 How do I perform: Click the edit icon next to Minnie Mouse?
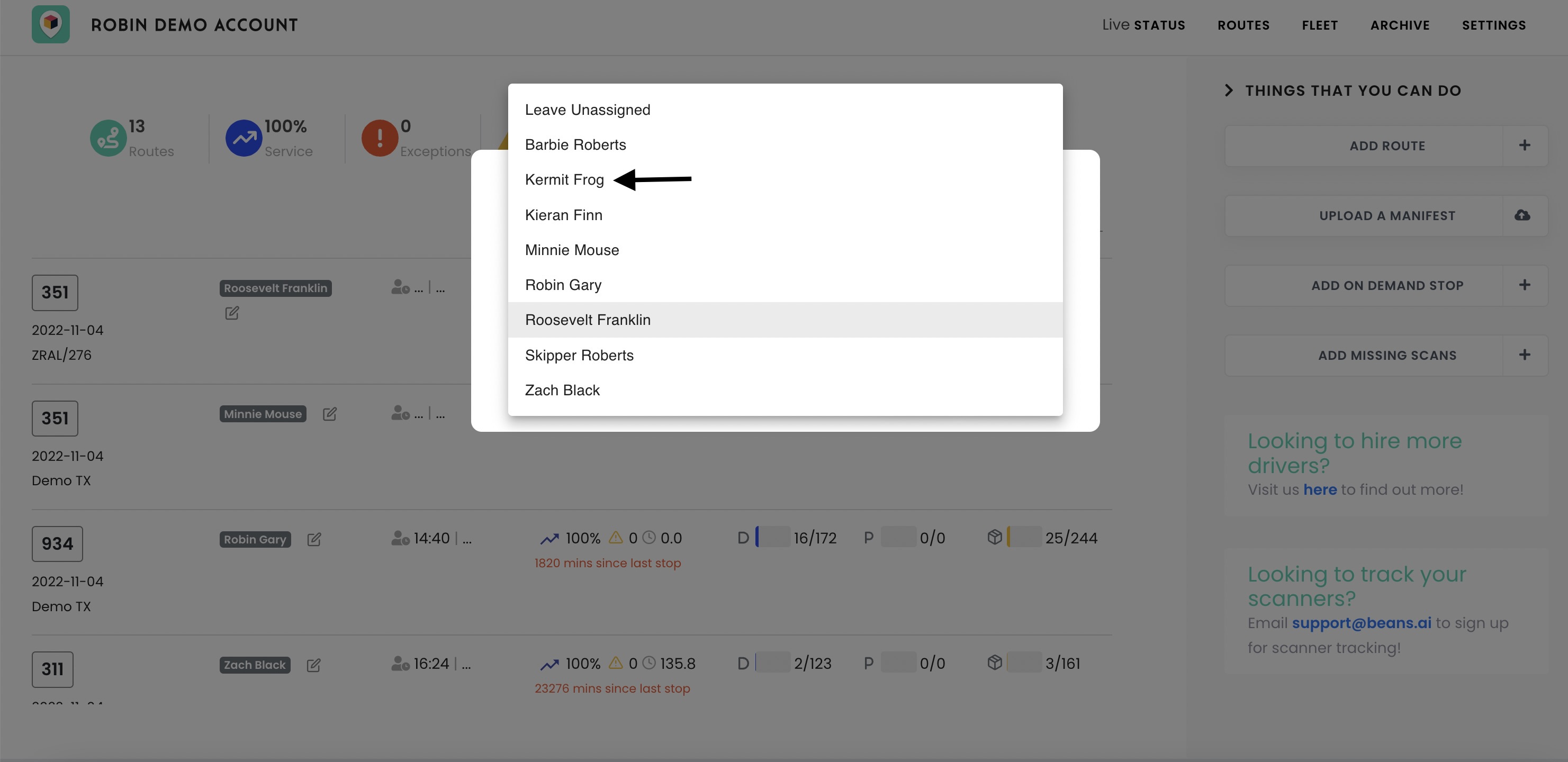(x=329, y=414)
